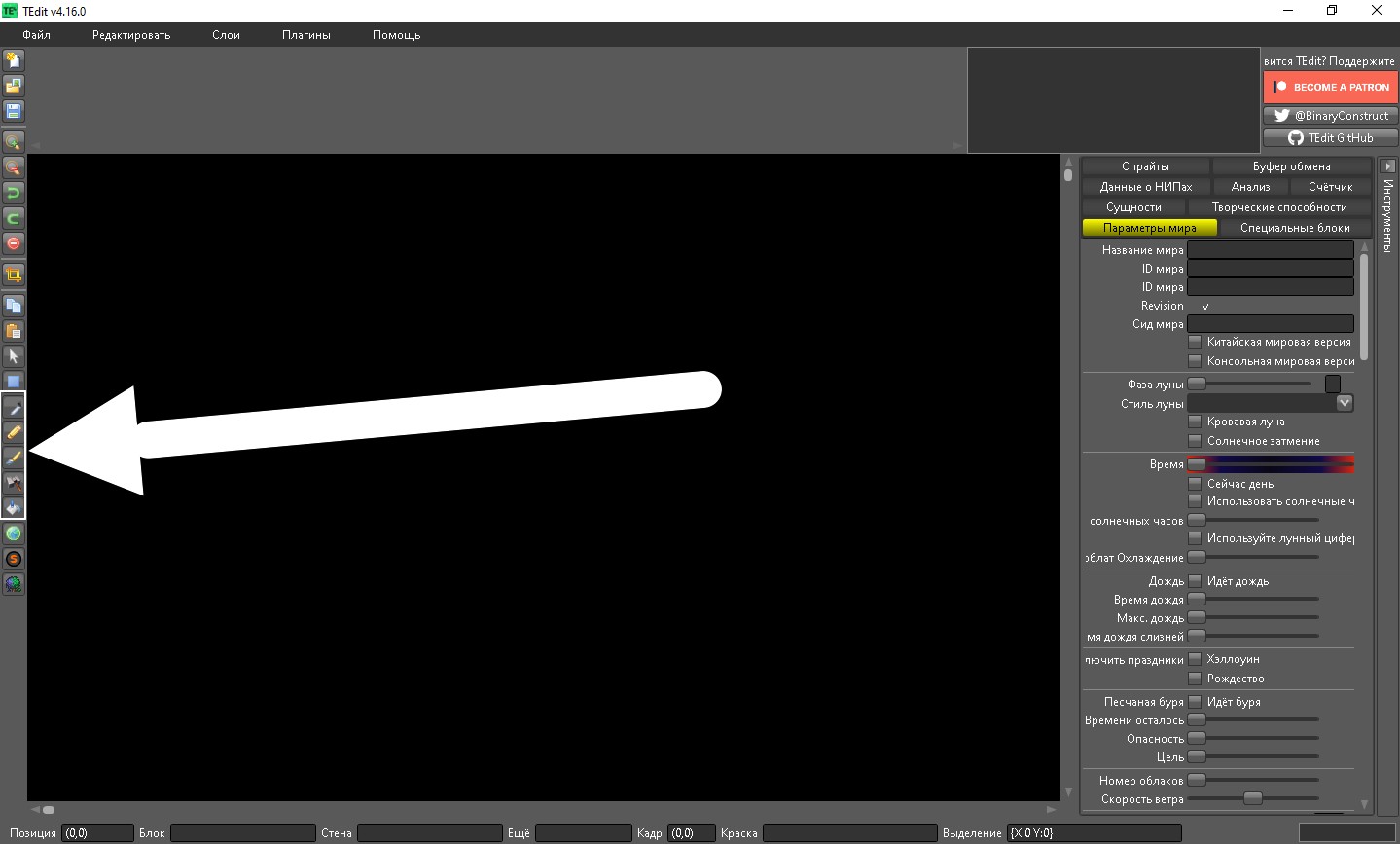Click the Сид мира input field
This screenshot has height=844, width=1400.
click(x=1271, y=324)
